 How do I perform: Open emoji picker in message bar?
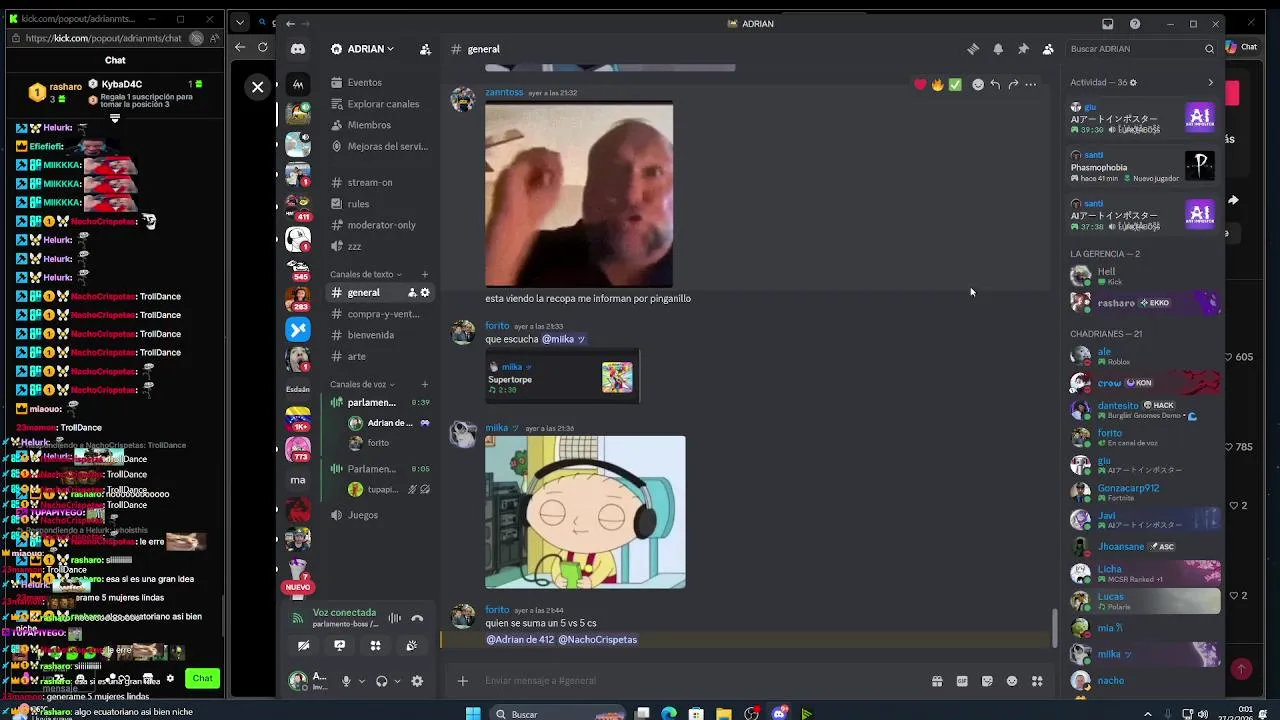1012,681
